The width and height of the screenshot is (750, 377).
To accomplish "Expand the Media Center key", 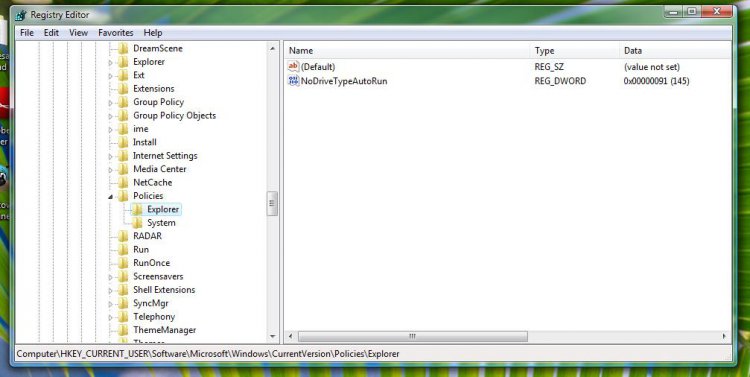I will click(110, 169).
